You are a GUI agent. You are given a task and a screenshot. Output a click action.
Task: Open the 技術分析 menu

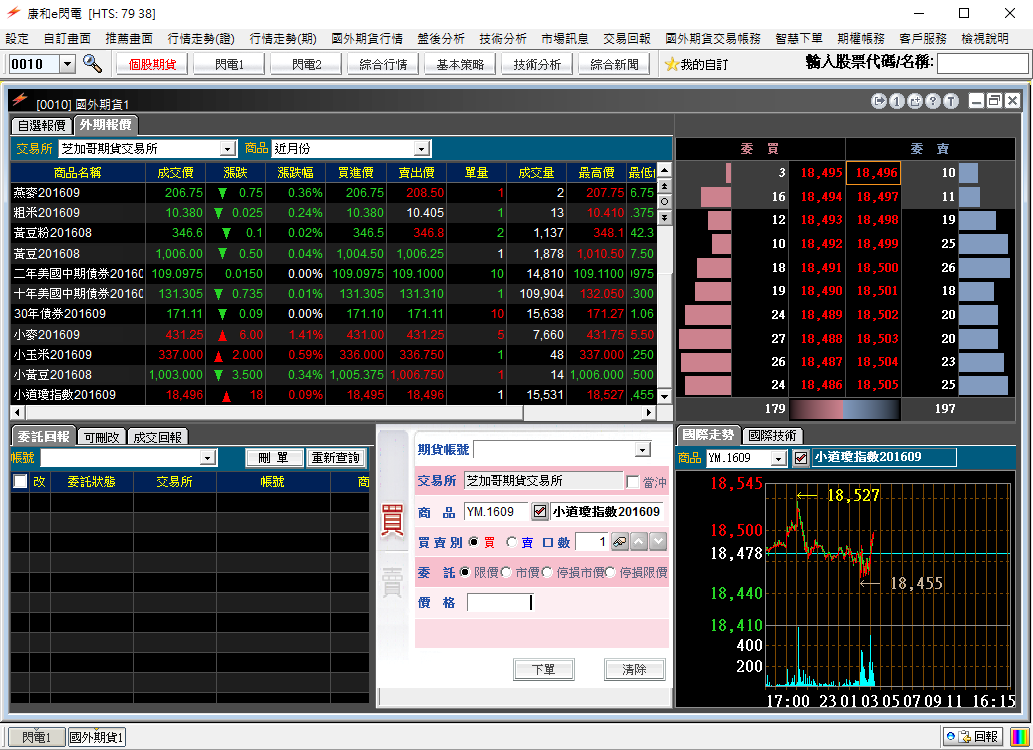(x=502, y=39)
